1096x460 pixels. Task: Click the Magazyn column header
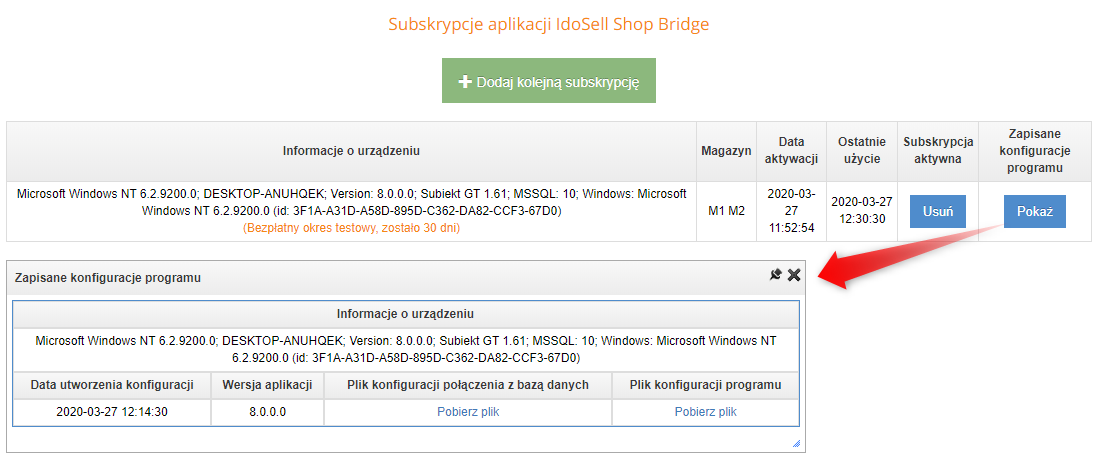pos(726,150)
